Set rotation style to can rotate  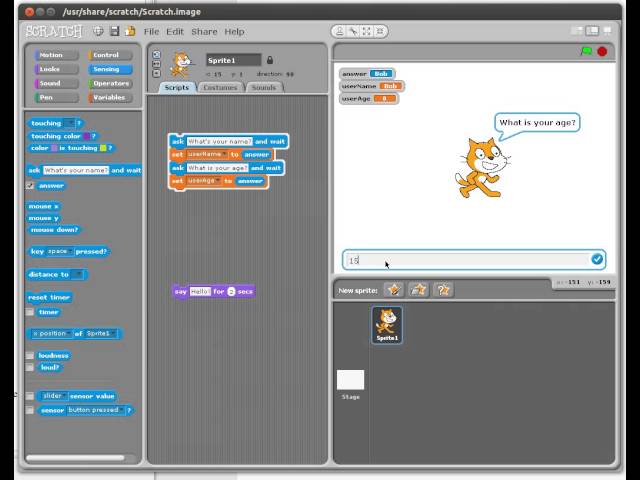point(156,54)
